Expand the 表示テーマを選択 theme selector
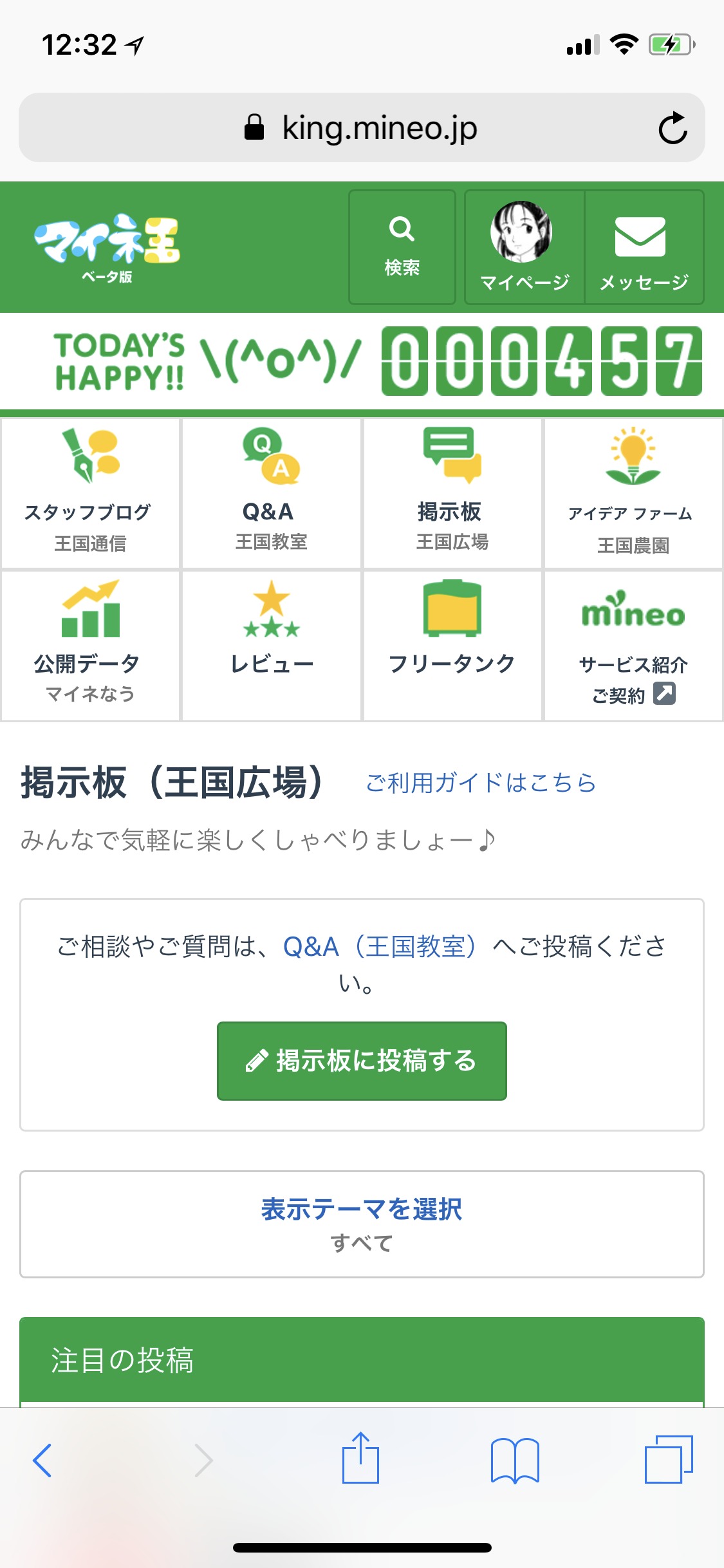 pyautogui.click(x=362, y=1223)
